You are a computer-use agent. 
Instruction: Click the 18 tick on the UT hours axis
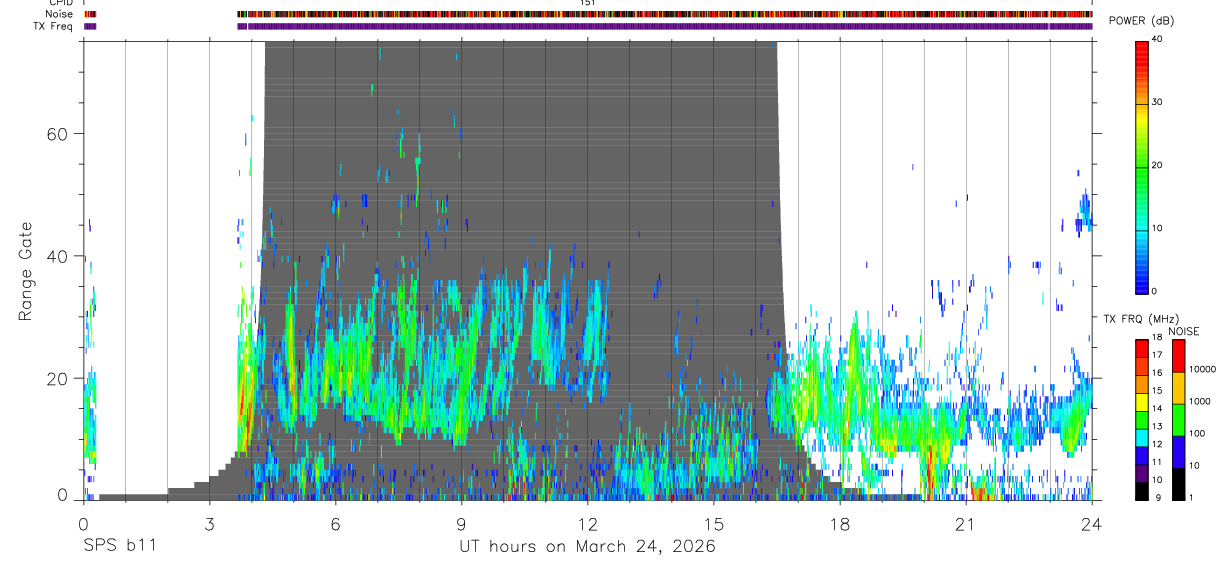click(839, 523)
